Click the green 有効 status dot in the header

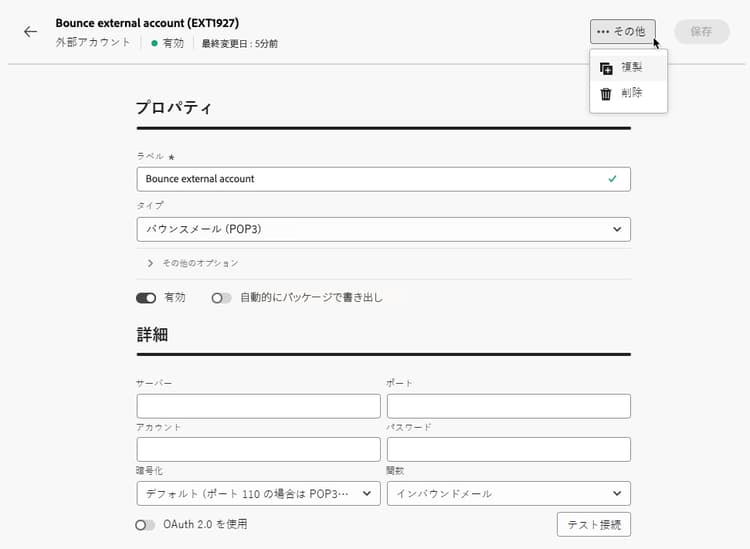(x=154, y=43)
